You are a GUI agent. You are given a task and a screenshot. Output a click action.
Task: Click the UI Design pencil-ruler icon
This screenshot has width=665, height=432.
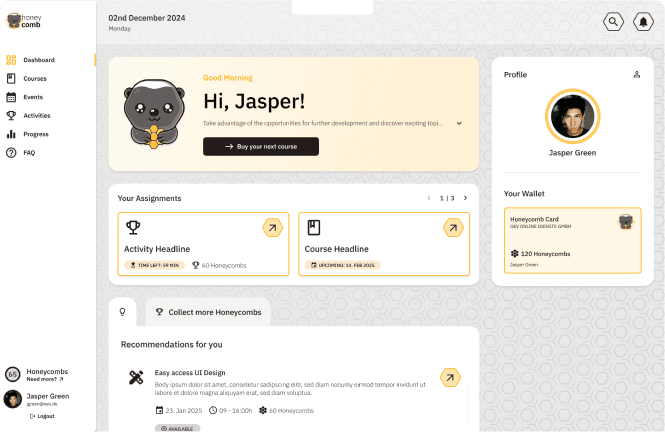(136, 377)
